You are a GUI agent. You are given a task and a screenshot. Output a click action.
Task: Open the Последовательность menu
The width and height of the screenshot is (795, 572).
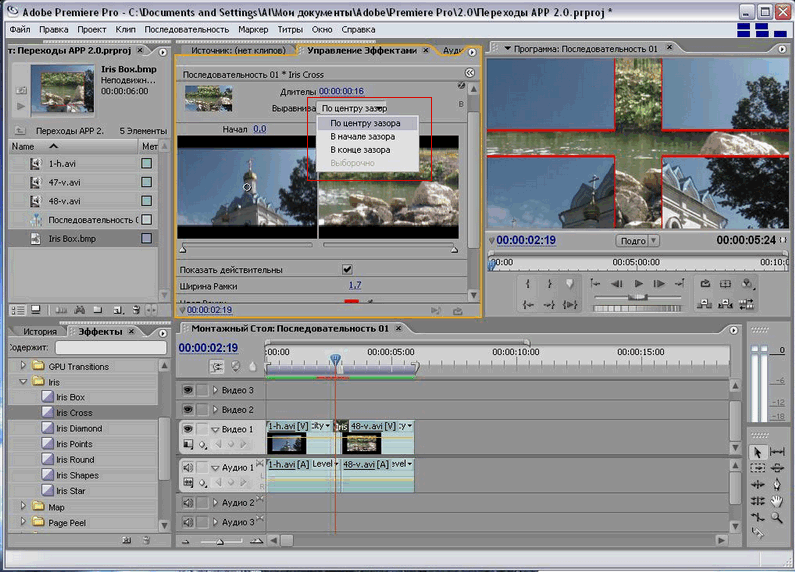[187, 29]
